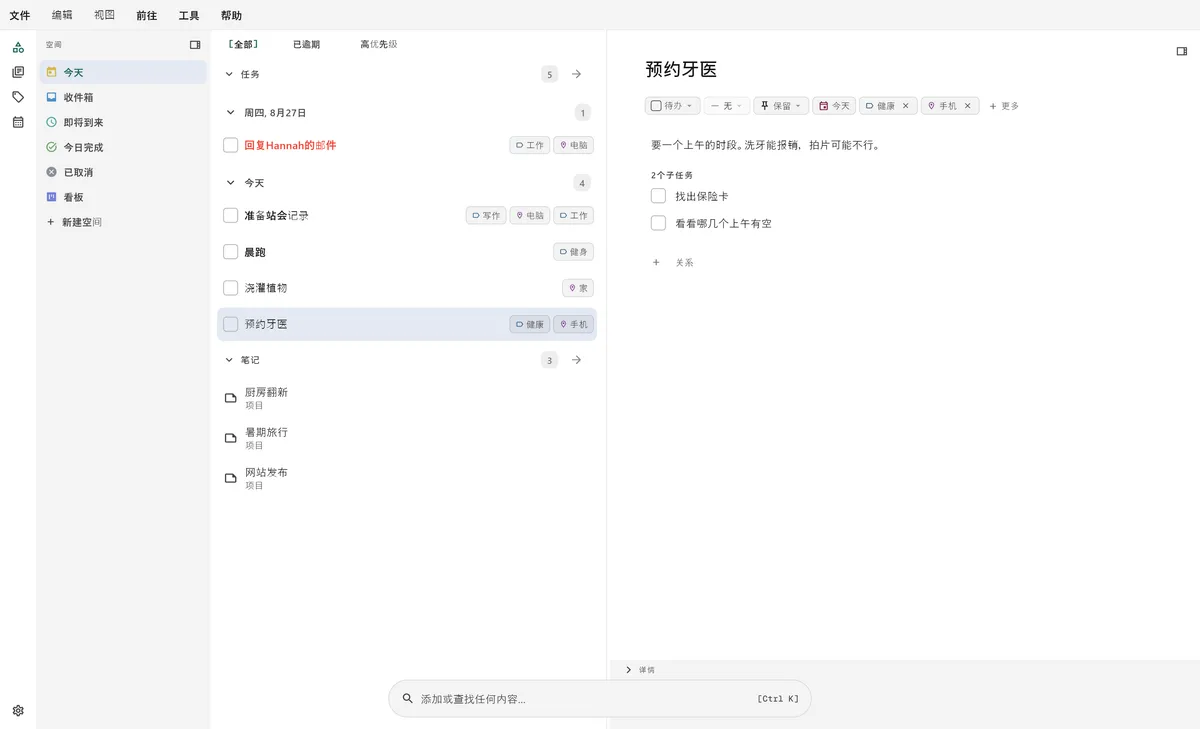1200x729 pixels.
Task: Create a new space with 新建空间
Action: [x=74, y=222]
